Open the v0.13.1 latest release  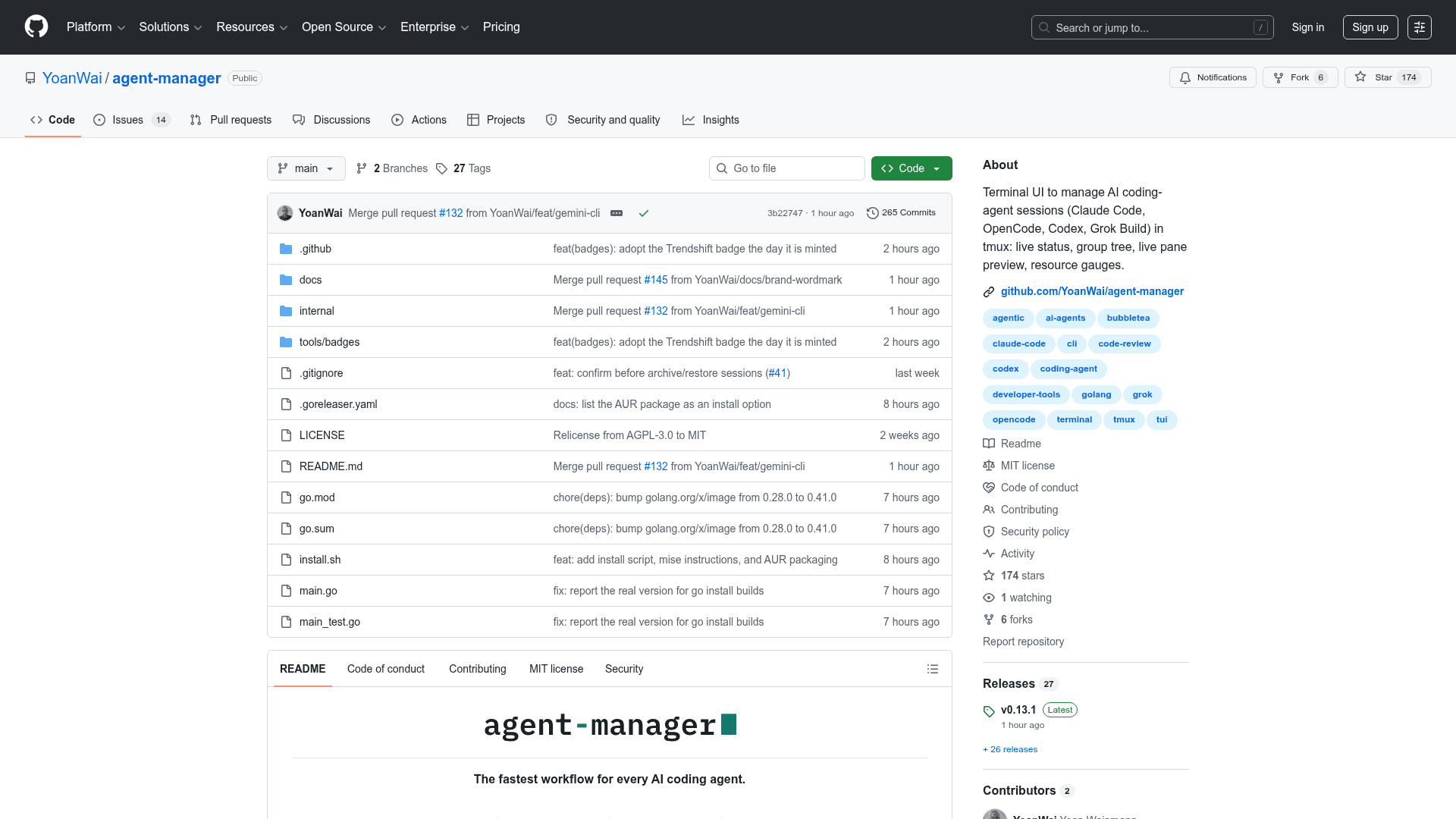1018,710
